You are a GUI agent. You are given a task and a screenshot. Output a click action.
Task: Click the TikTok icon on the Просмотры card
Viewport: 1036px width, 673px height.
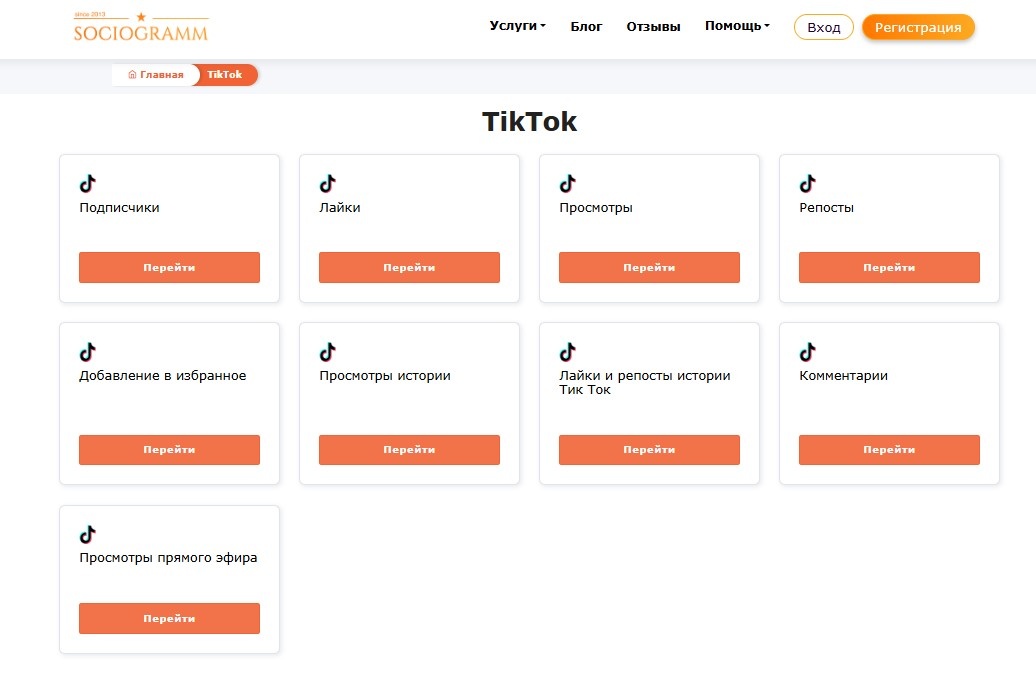click(568, 183)
